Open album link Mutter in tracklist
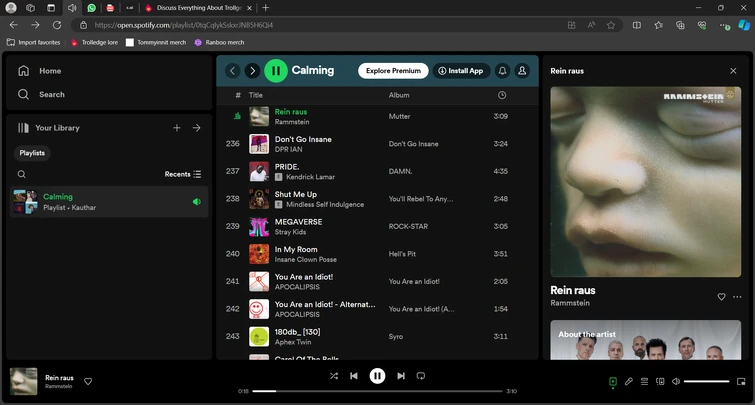755x405 pixels. point(400,116)
